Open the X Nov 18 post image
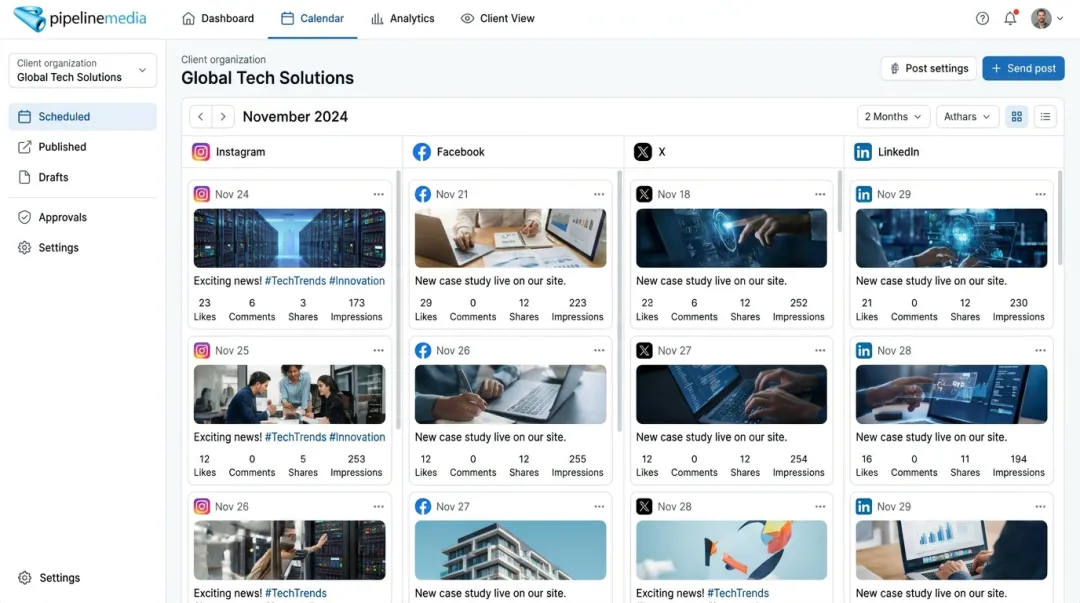The image size is (1080, 603). point(731,238)
